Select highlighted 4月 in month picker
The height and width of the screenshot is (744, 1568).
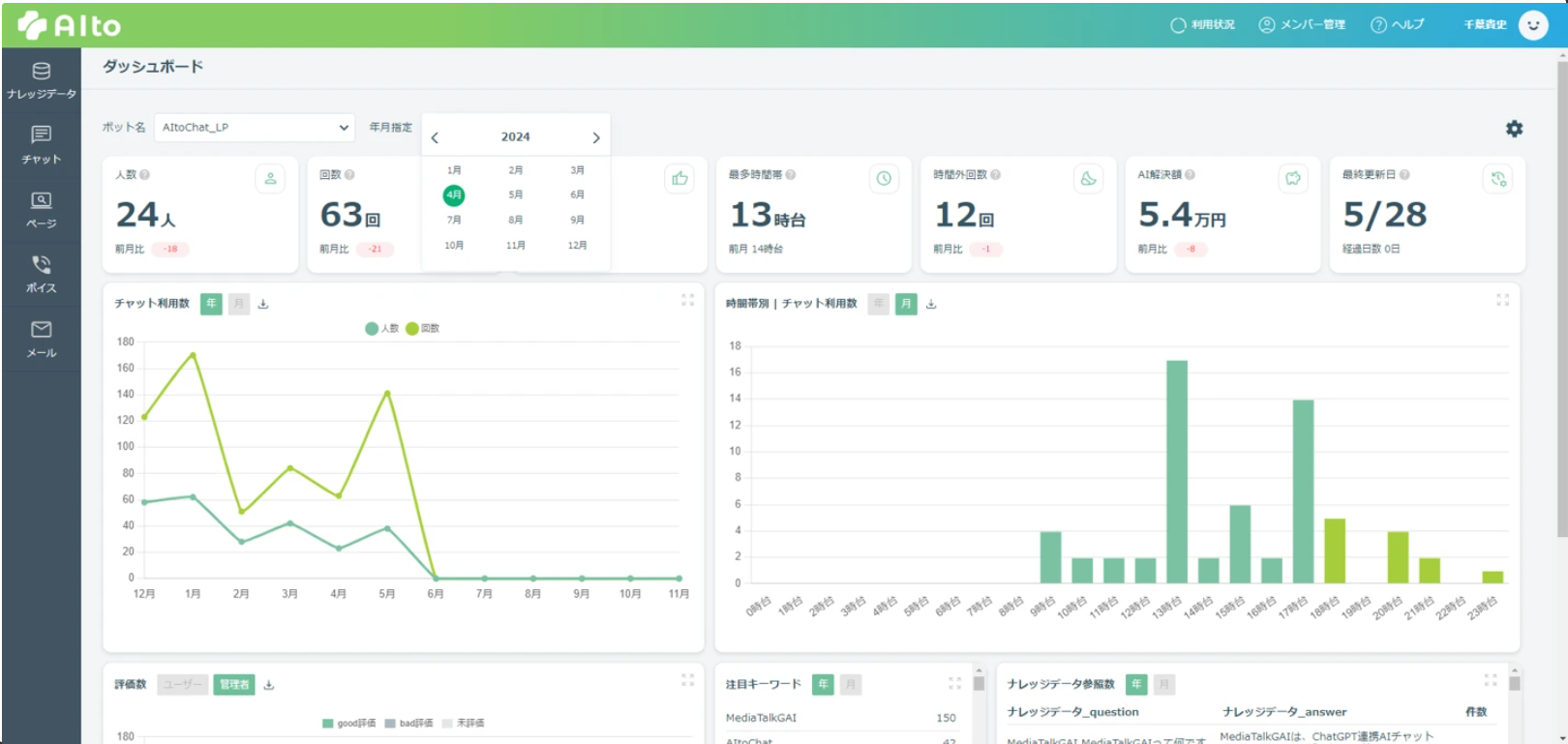click(454, 194)
